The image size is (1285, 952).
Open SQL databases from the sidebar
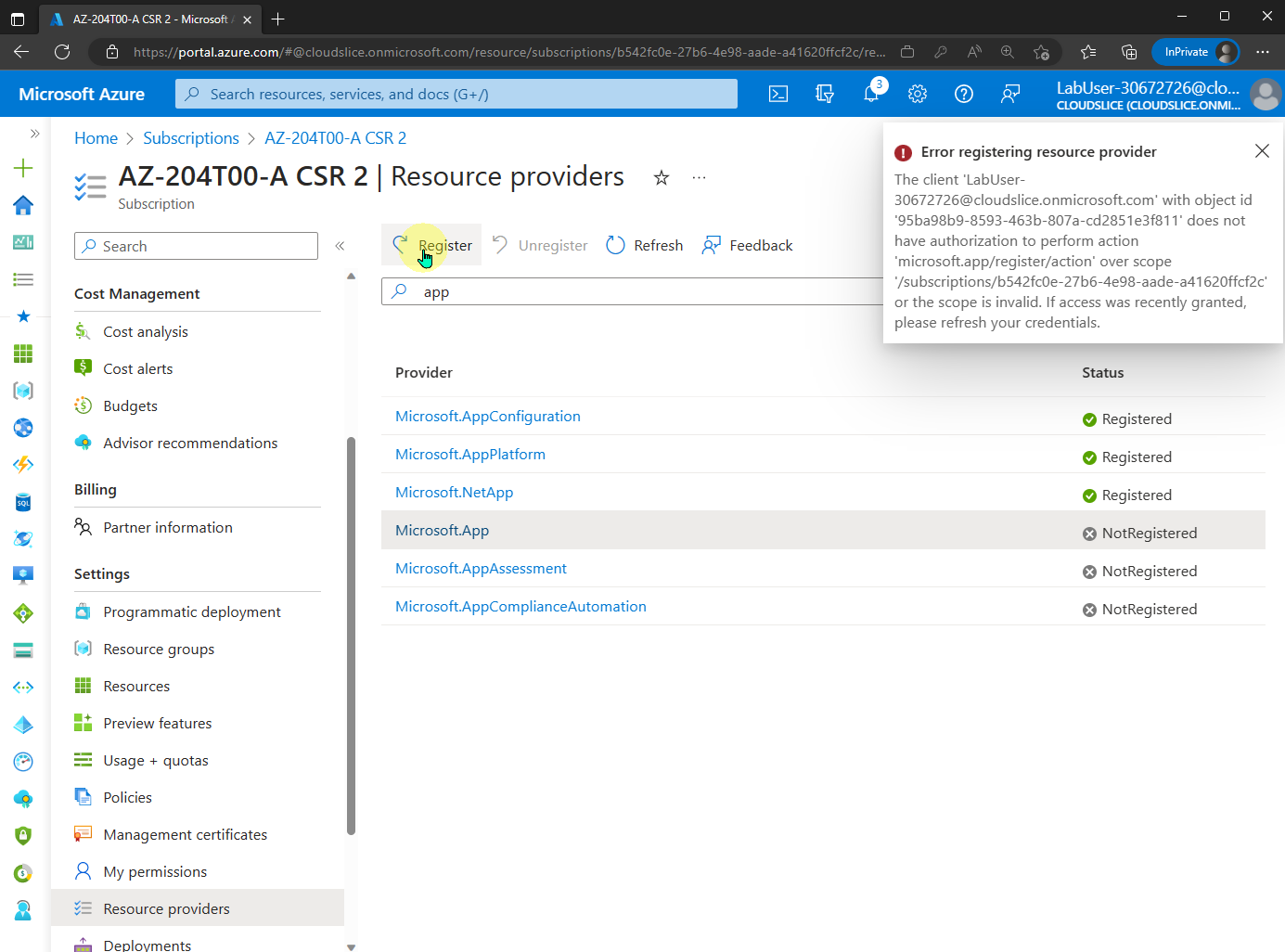pos(24,502)
